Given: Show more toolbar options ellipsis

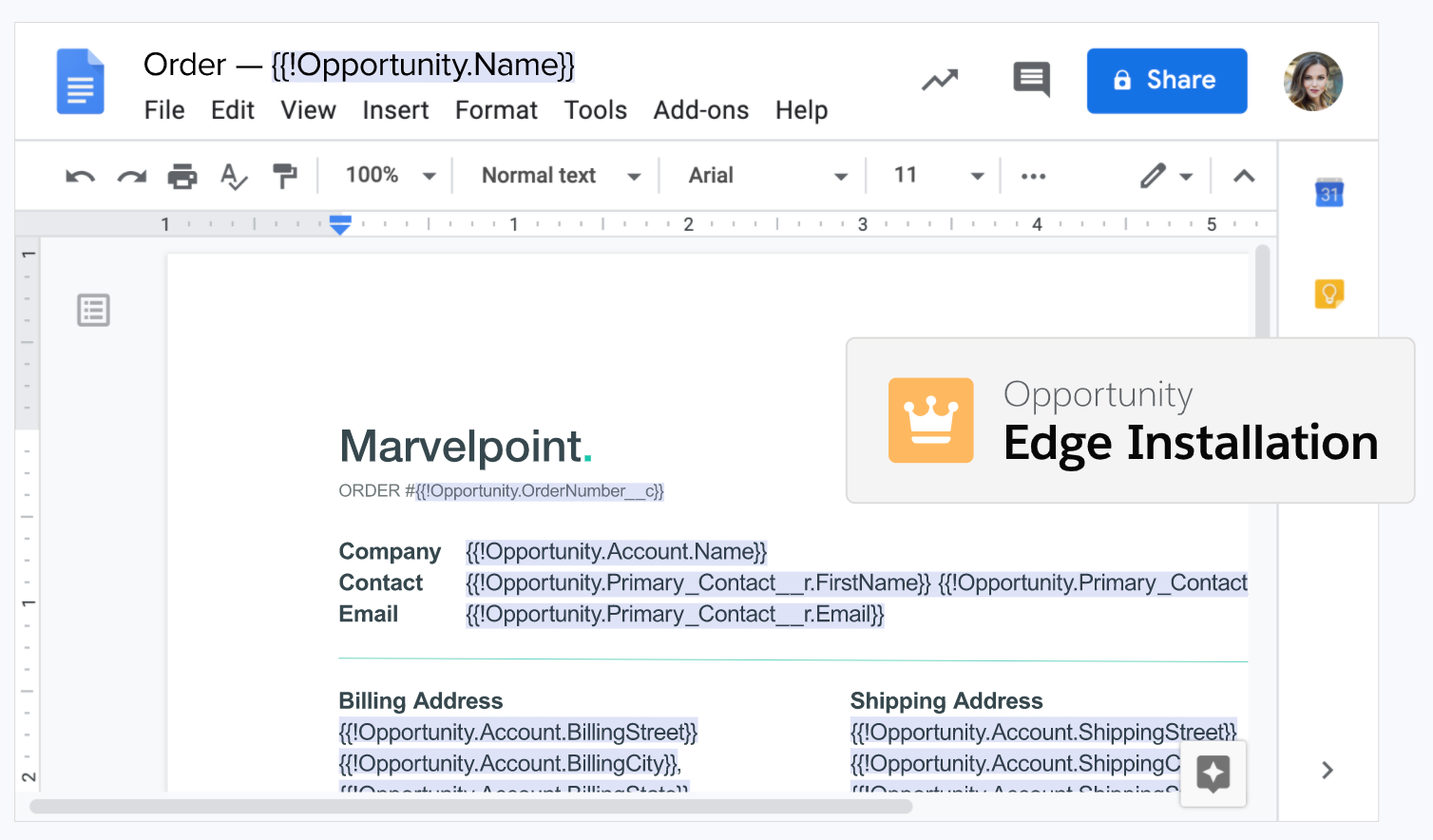Looking at the screenshot, I should pos(1033,176).
